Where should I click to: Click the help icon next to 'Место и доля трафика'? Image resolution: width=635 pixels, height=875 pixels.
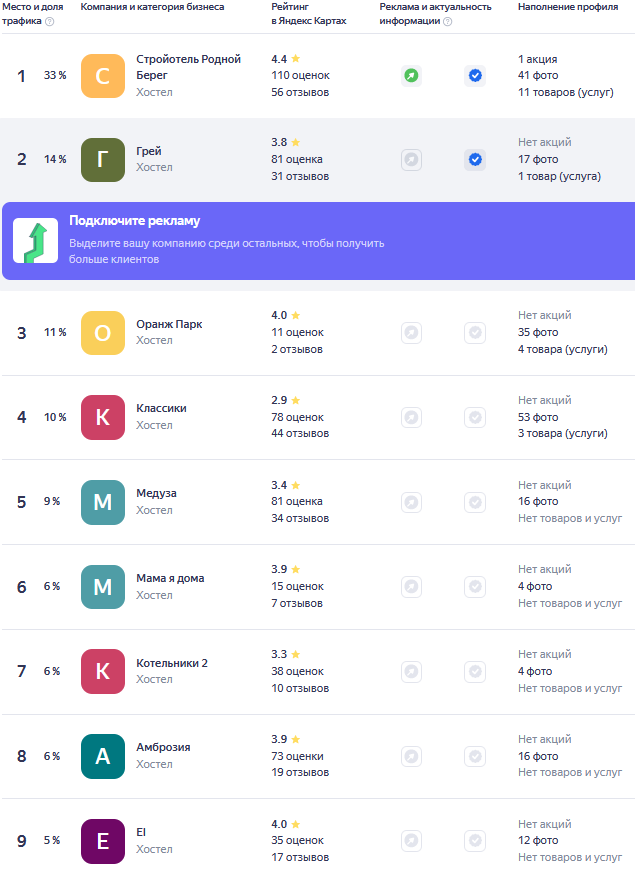(x=50, y=22)
